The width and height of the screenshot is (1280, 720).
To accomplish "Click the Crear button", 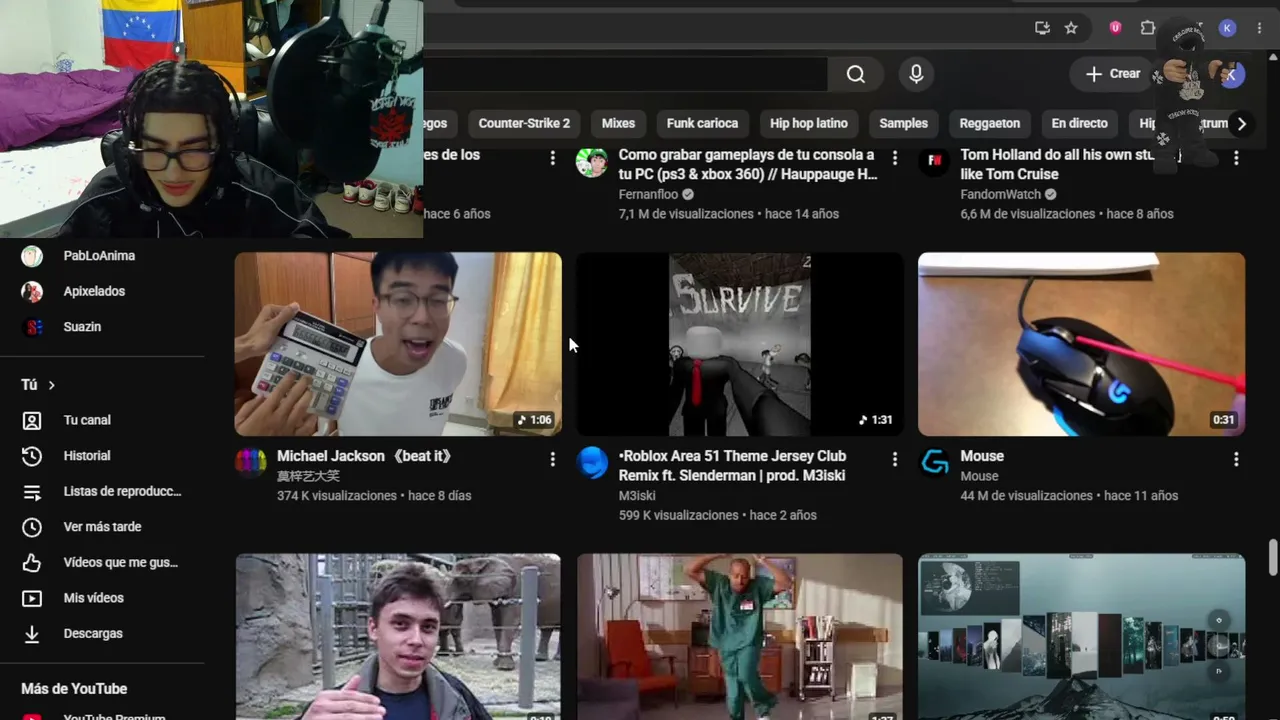I will (1112, 74).
